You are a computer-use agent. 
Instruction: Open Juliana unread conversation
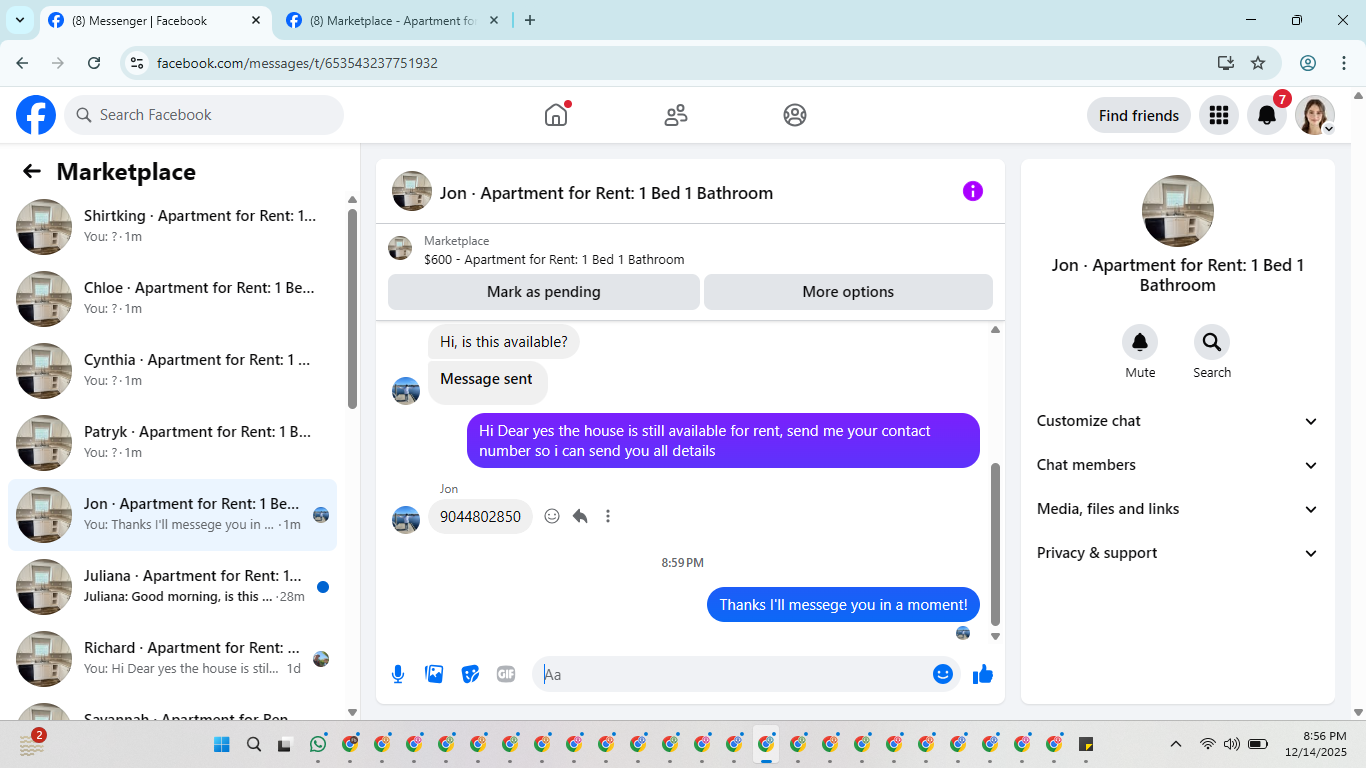pyautogui.click(x=172, y=586)
